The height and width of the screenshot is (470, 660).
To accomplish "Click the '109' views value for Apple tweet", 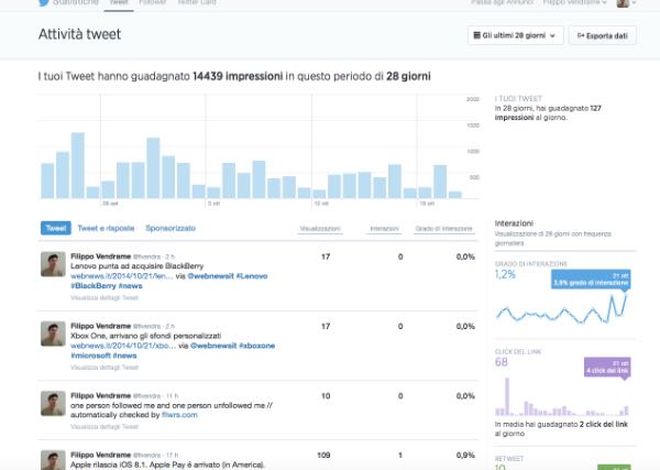I will coord(323,455).
